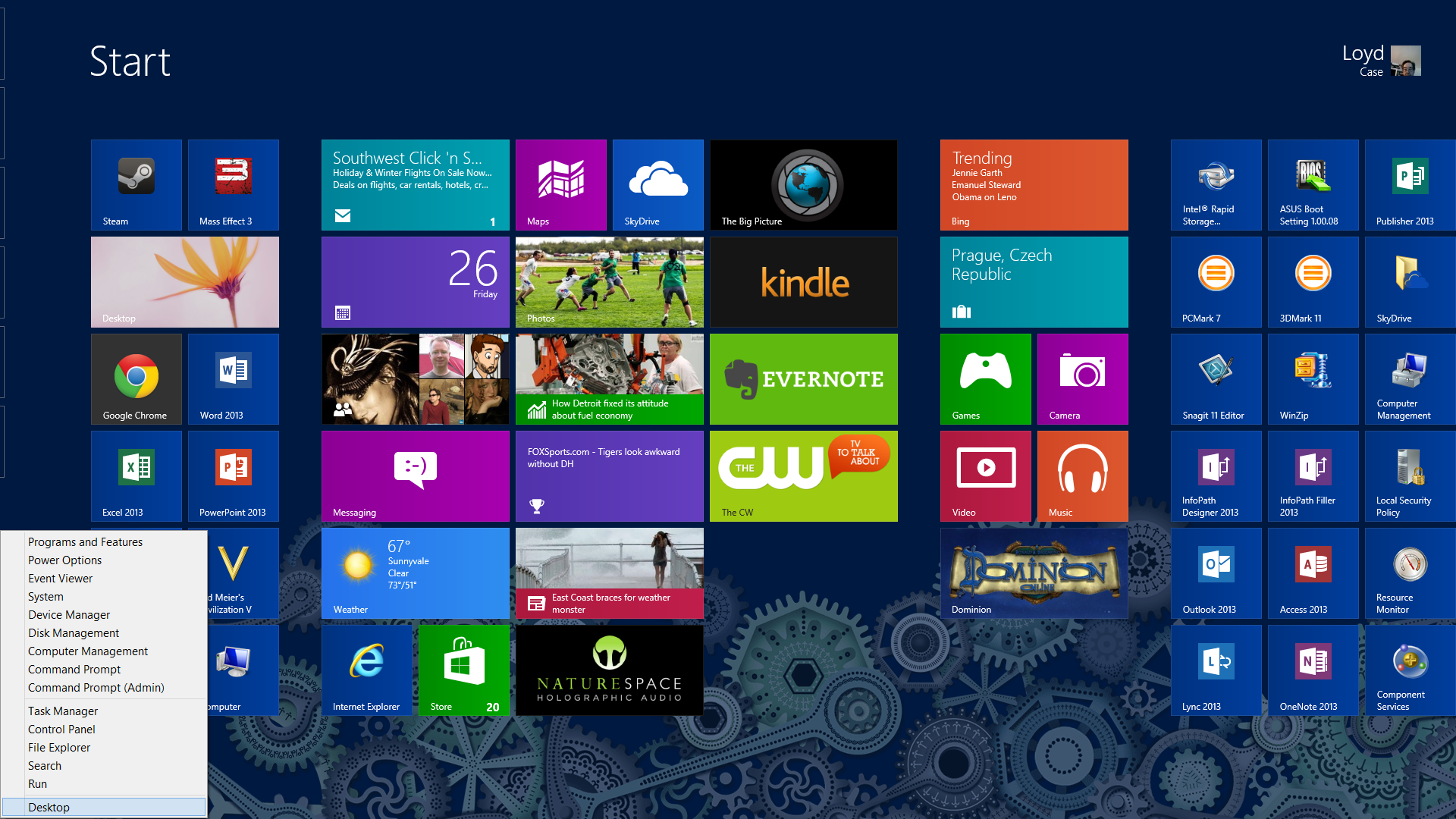Launch WinZip from its tile

(1313, 378)
